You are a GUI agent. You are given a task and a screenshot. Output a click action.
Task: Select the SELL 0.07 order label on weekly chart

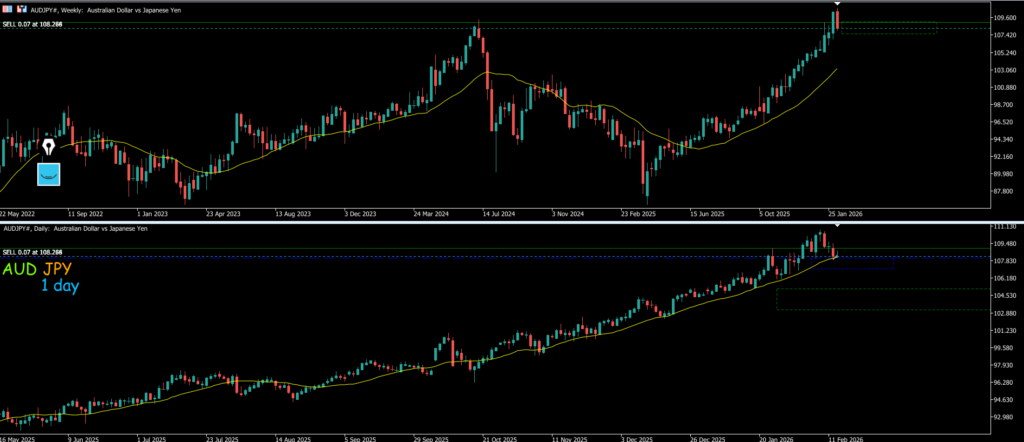click(32, 22)
